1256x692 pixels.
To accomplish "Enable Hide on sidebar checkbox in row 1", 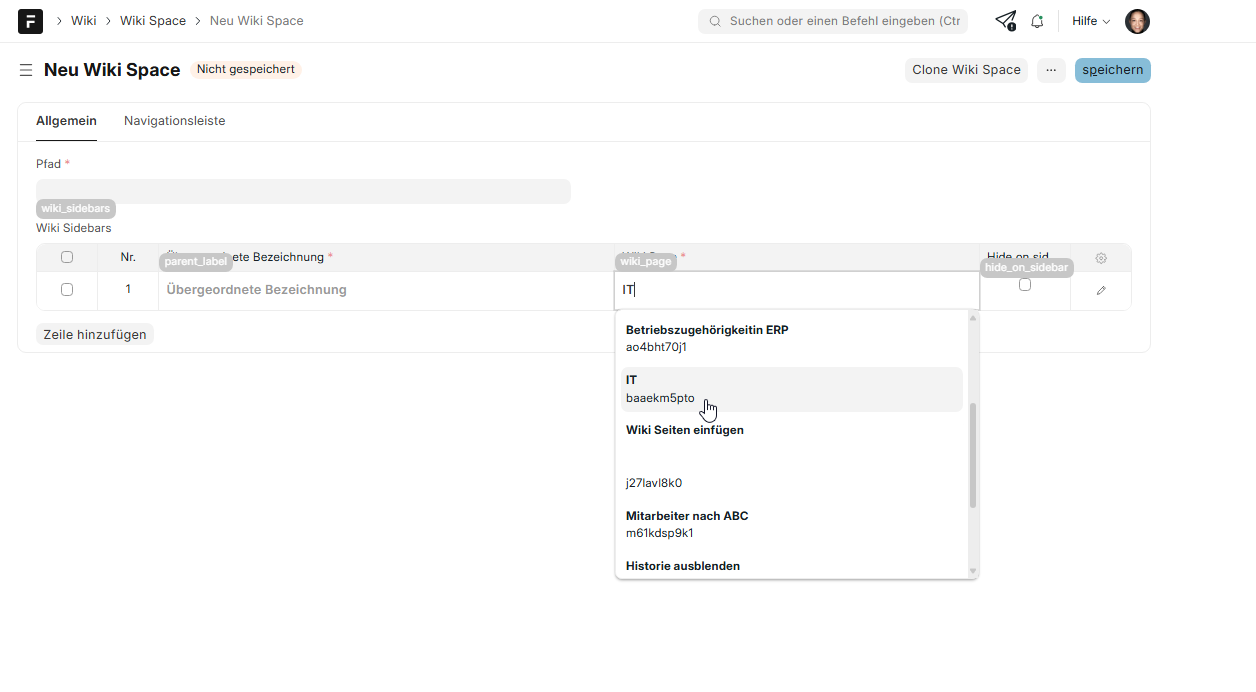I will tap(1024, 285).
